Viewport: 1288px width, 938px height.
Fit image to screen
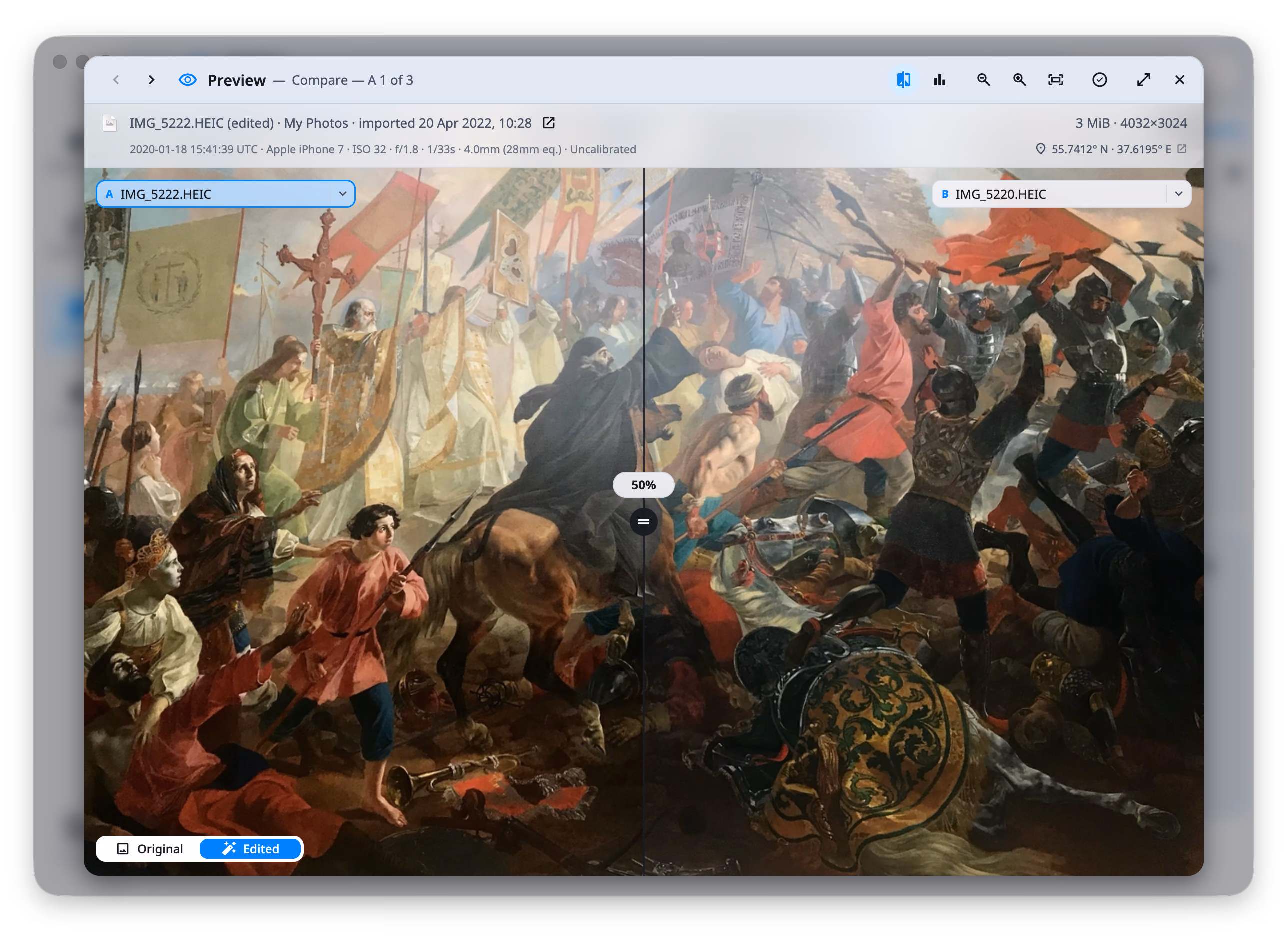(x=1055, y=80)
